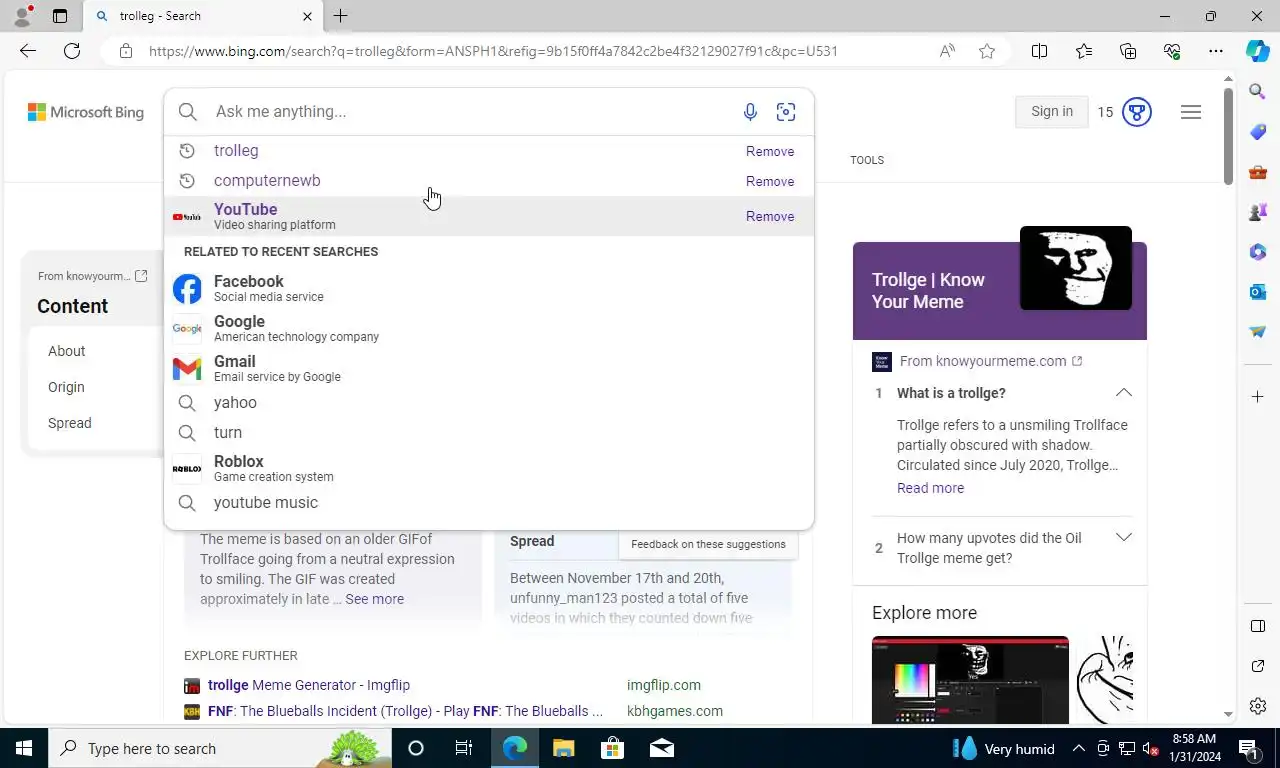The image size is (1280, 768).
Task: Open Microsoft Rewards medal icon
Action: [x=1136, y=112]
